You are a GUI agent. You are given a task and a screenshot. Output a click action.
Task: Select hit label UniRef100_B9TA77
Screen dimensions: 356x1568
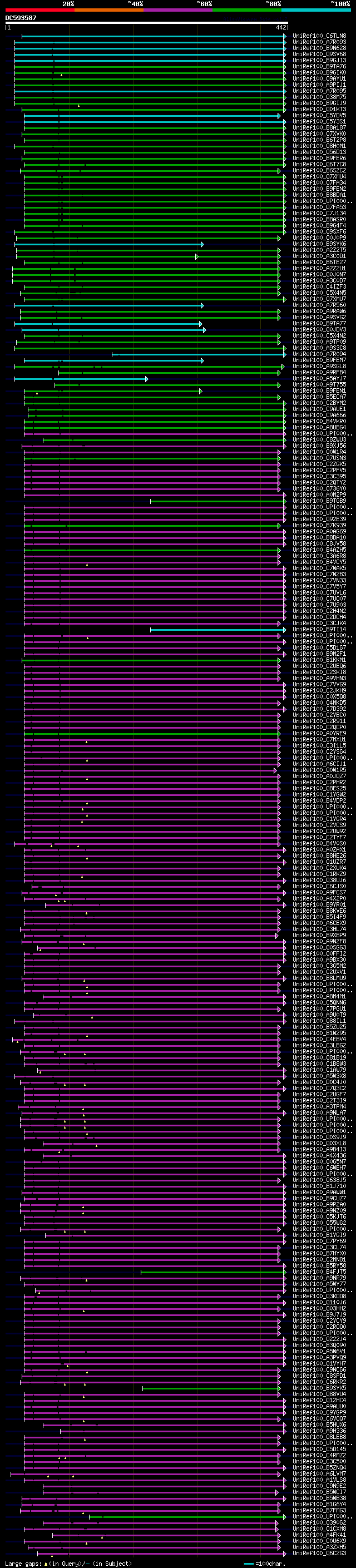(319, 324)
